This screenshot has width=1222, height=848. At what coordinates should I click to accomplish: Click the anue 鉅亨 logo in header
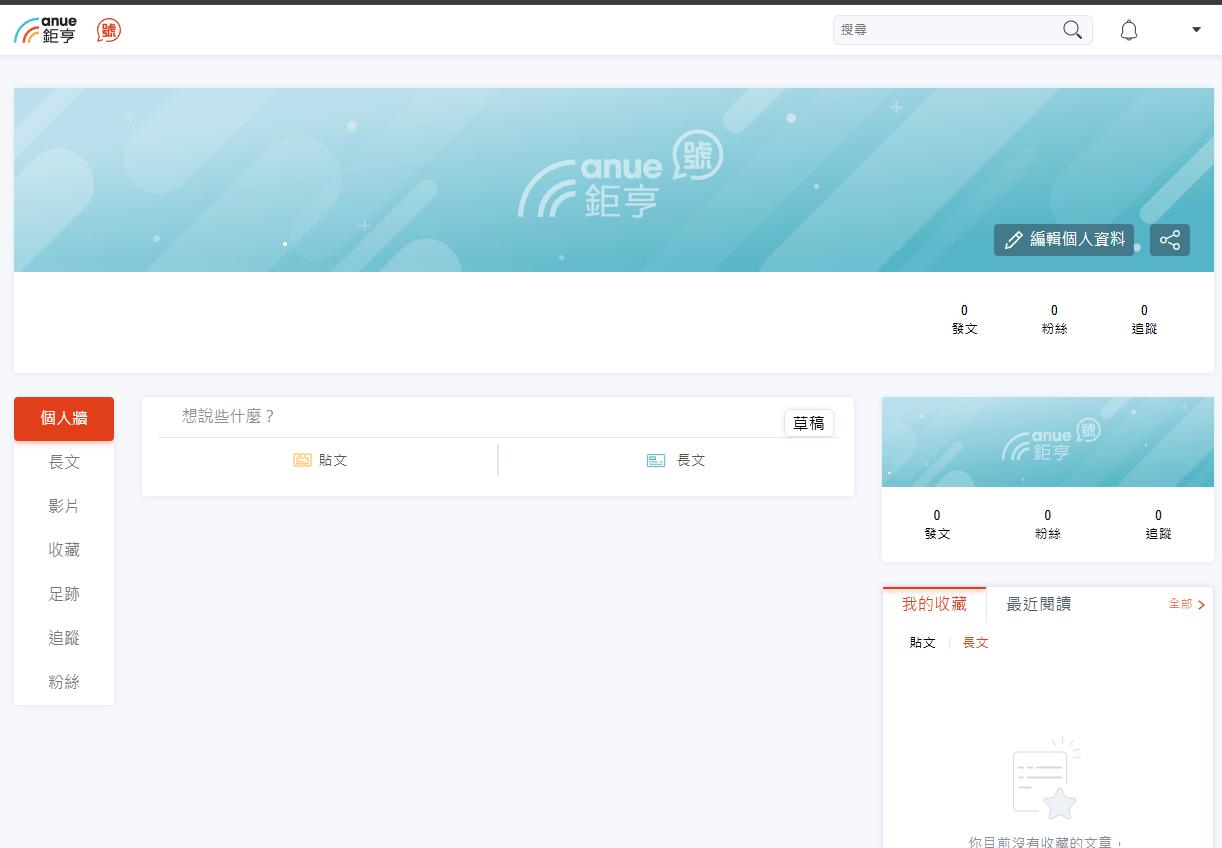[46, 30]
